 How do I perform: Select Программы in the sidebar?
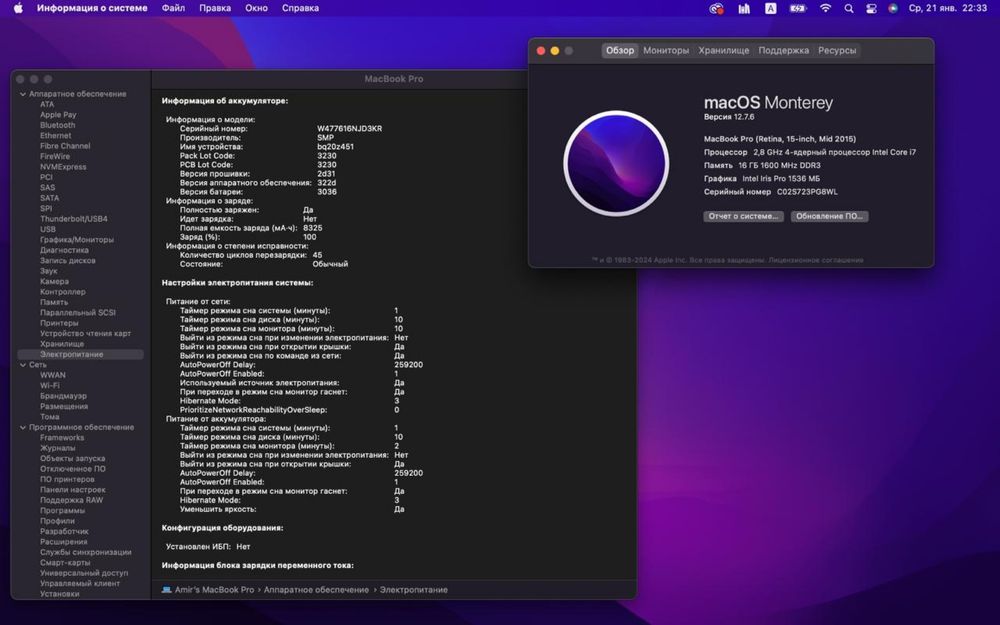[x=62, y=510]
